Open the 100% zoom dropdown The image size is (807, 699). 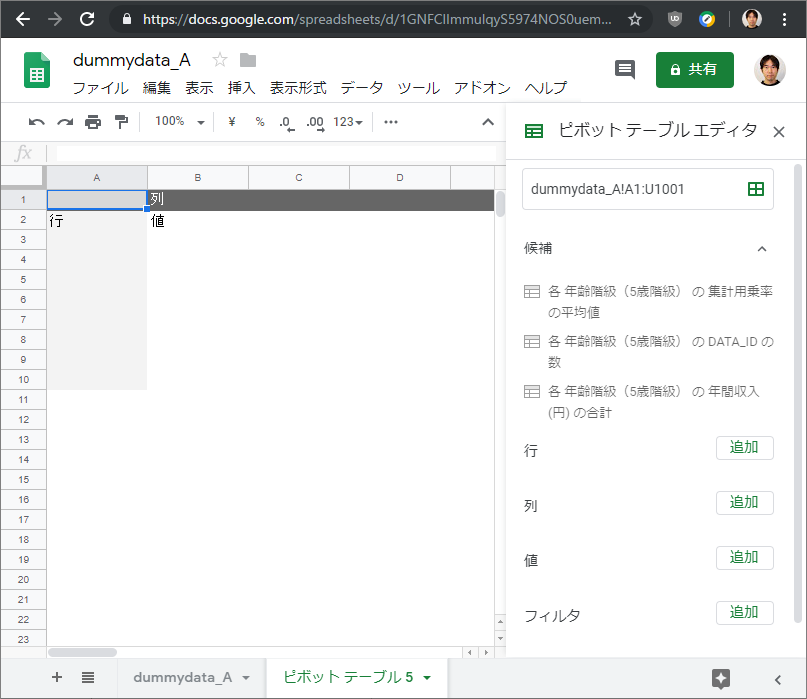pos(176,121)
